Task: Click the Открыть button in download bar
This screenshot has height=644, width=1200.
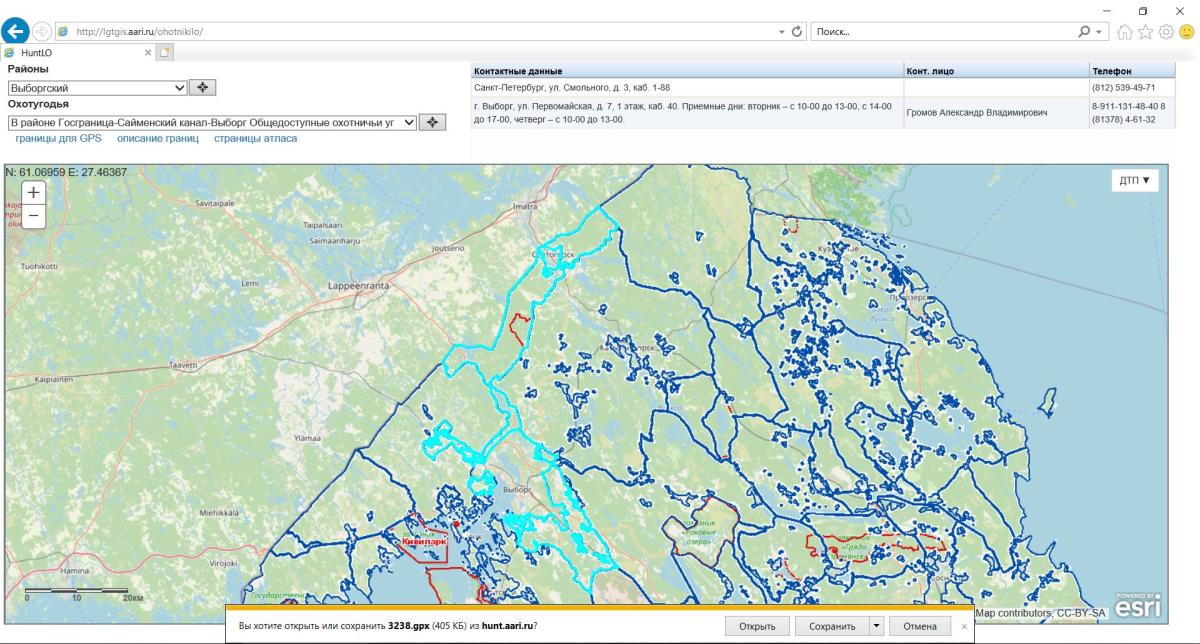Action: 757,626
